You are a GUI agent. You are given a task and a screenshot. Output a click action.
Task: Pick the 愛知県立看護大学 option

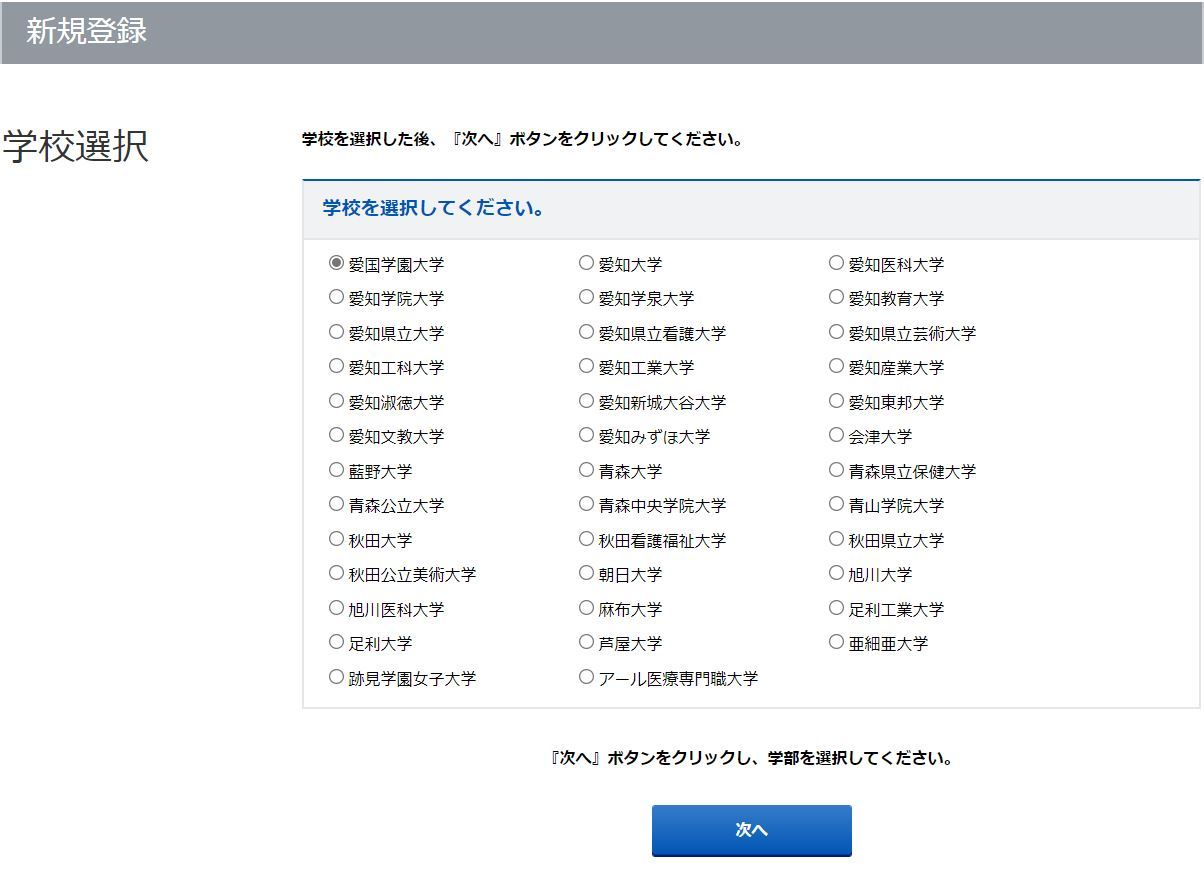click(x=586, y=332)
